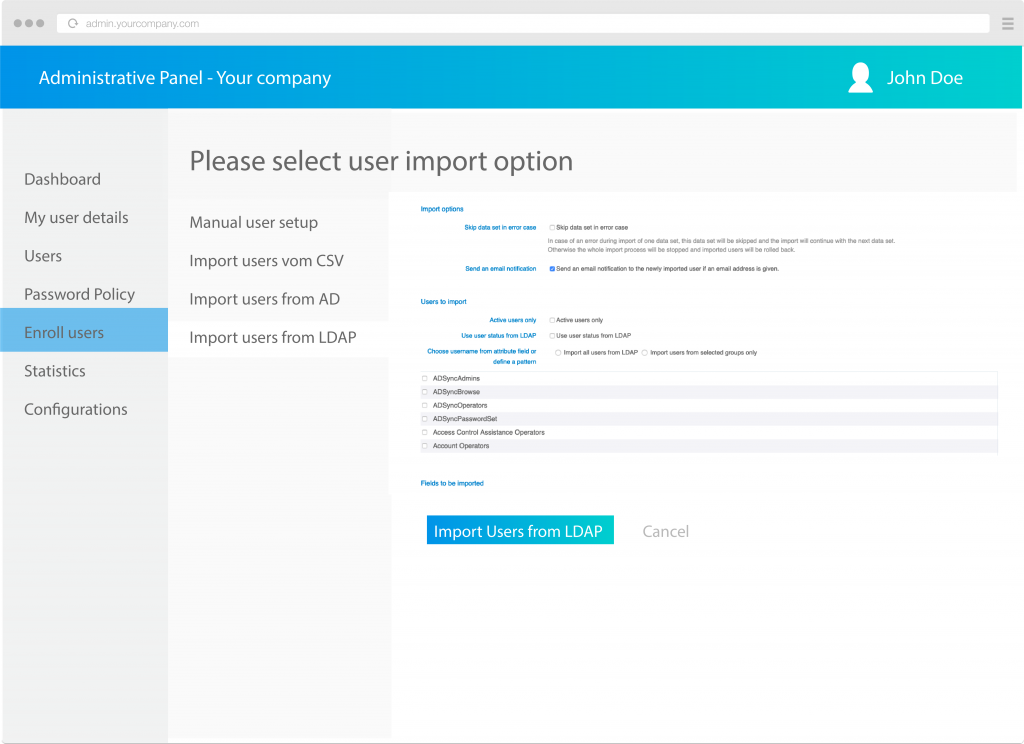
Task: Enable the Skip data set in error case checkbox
Action: tap(552, 227)
